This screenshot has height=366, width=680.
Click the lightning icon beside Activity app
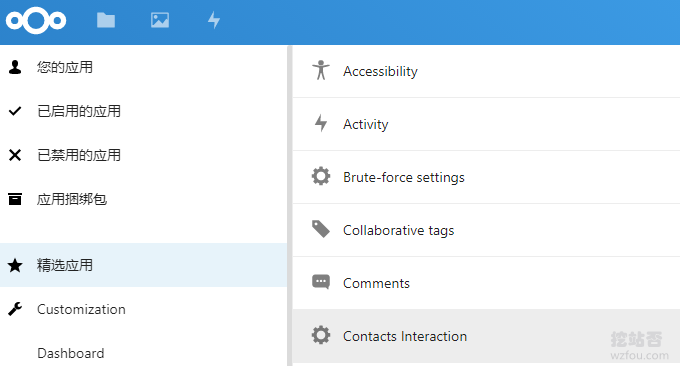321,123
